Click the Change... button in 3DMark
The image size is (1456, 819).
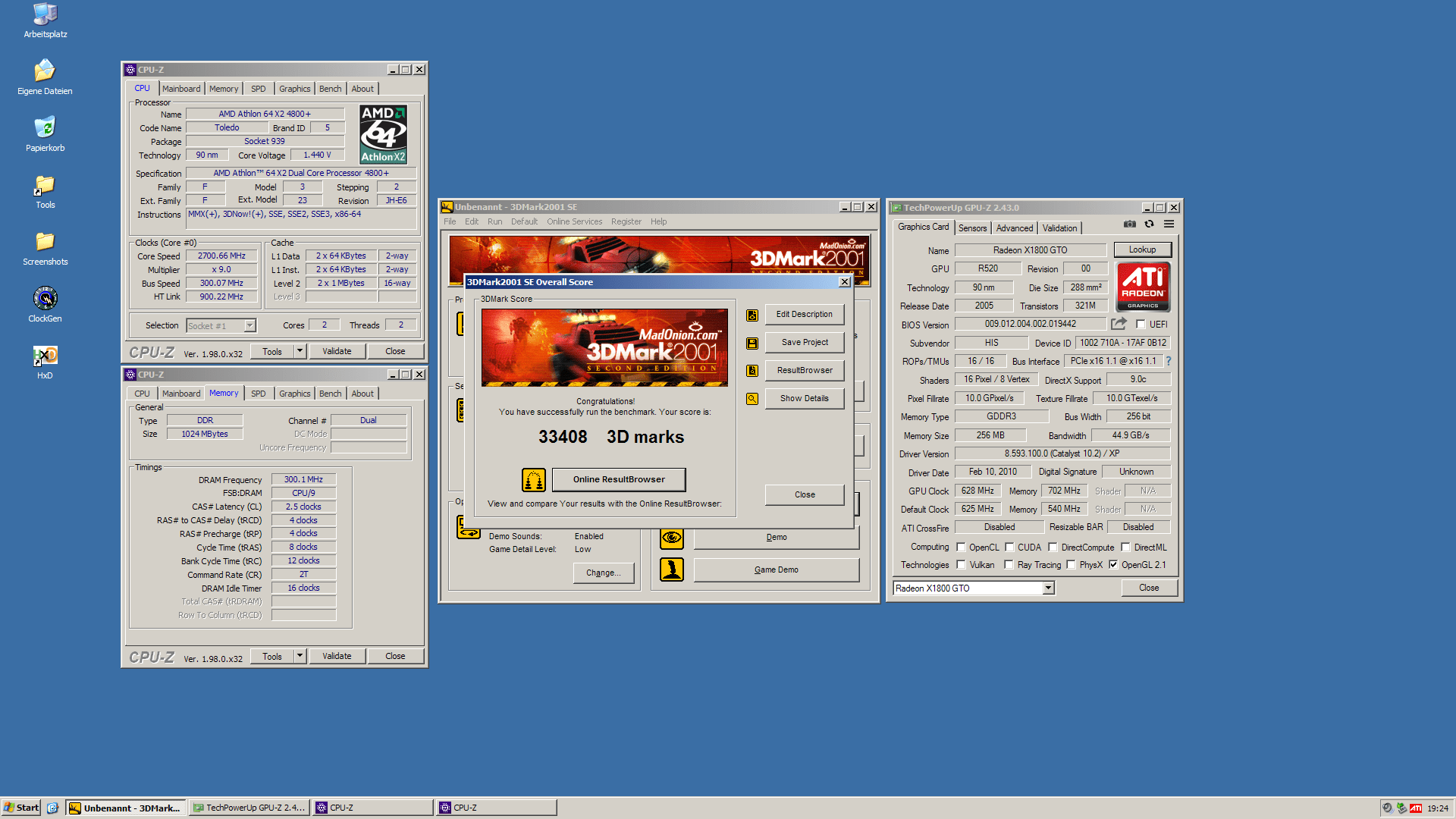pyautogui.click(x=604, y=573)
